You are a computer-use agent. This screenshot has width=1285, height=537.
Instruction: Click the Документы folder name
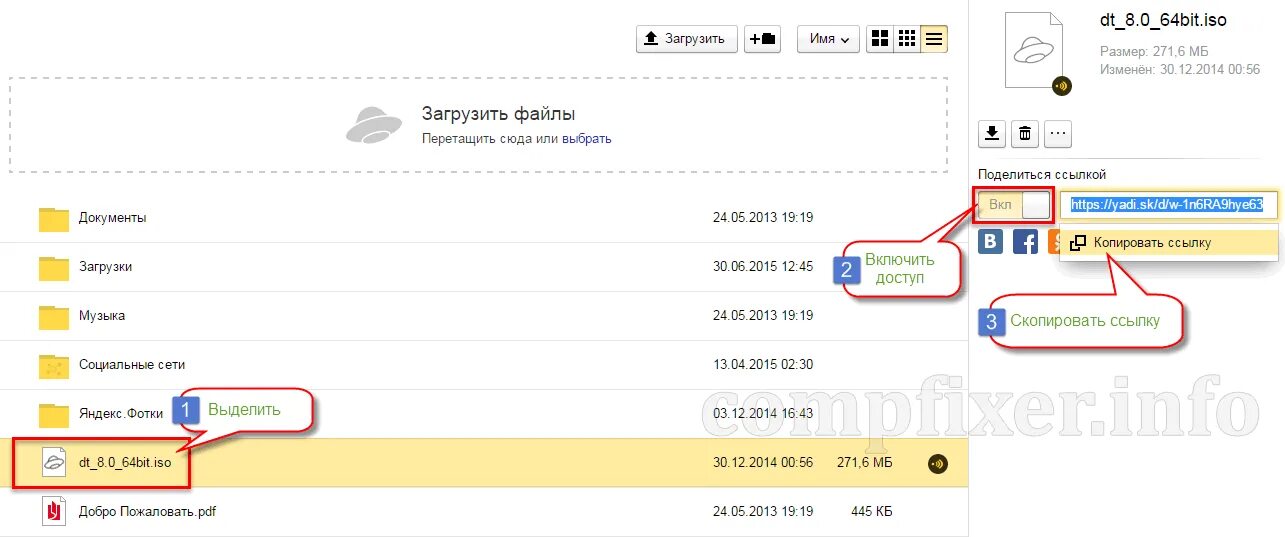(x=113, y=217)
